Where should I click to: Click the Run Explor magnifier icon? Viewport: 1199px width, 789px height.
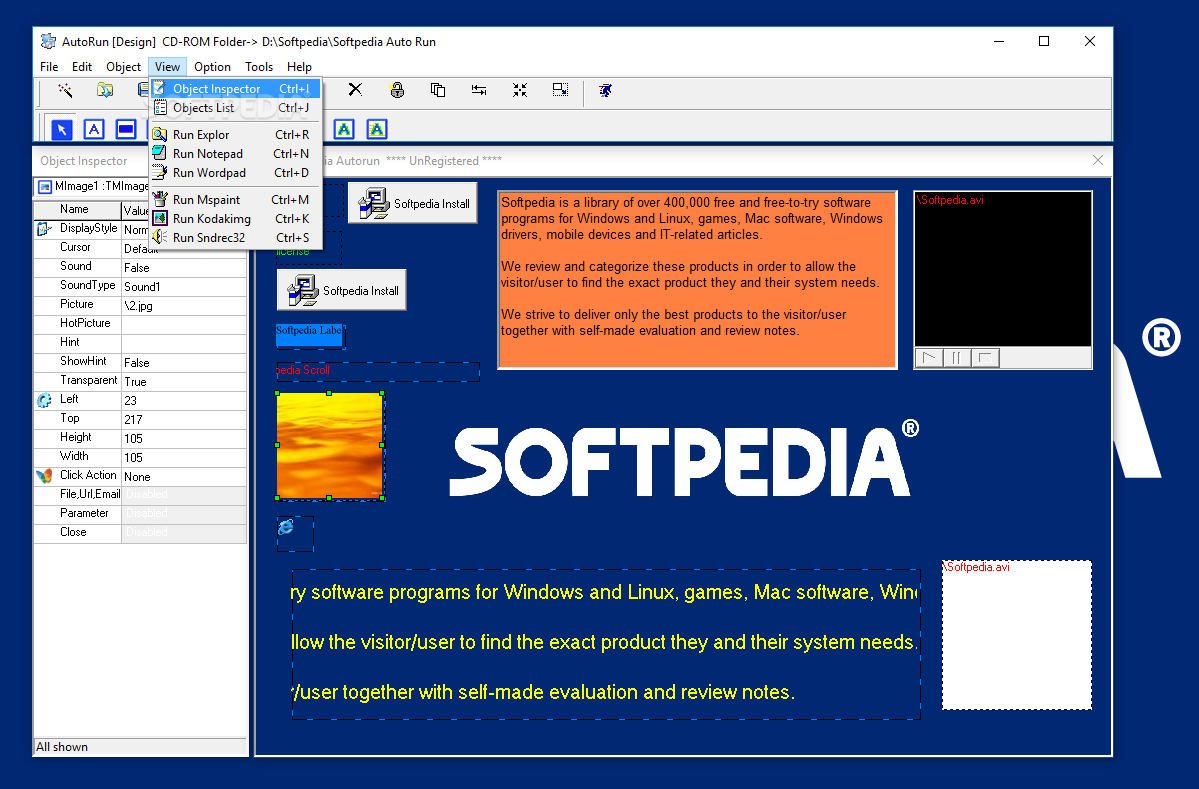tap(160, 135)
